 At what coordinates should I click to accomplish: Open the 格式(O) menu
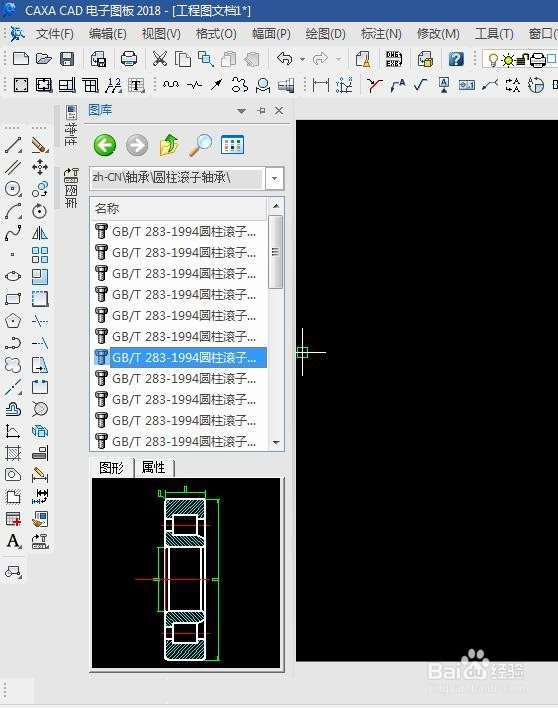pos(216,34)
